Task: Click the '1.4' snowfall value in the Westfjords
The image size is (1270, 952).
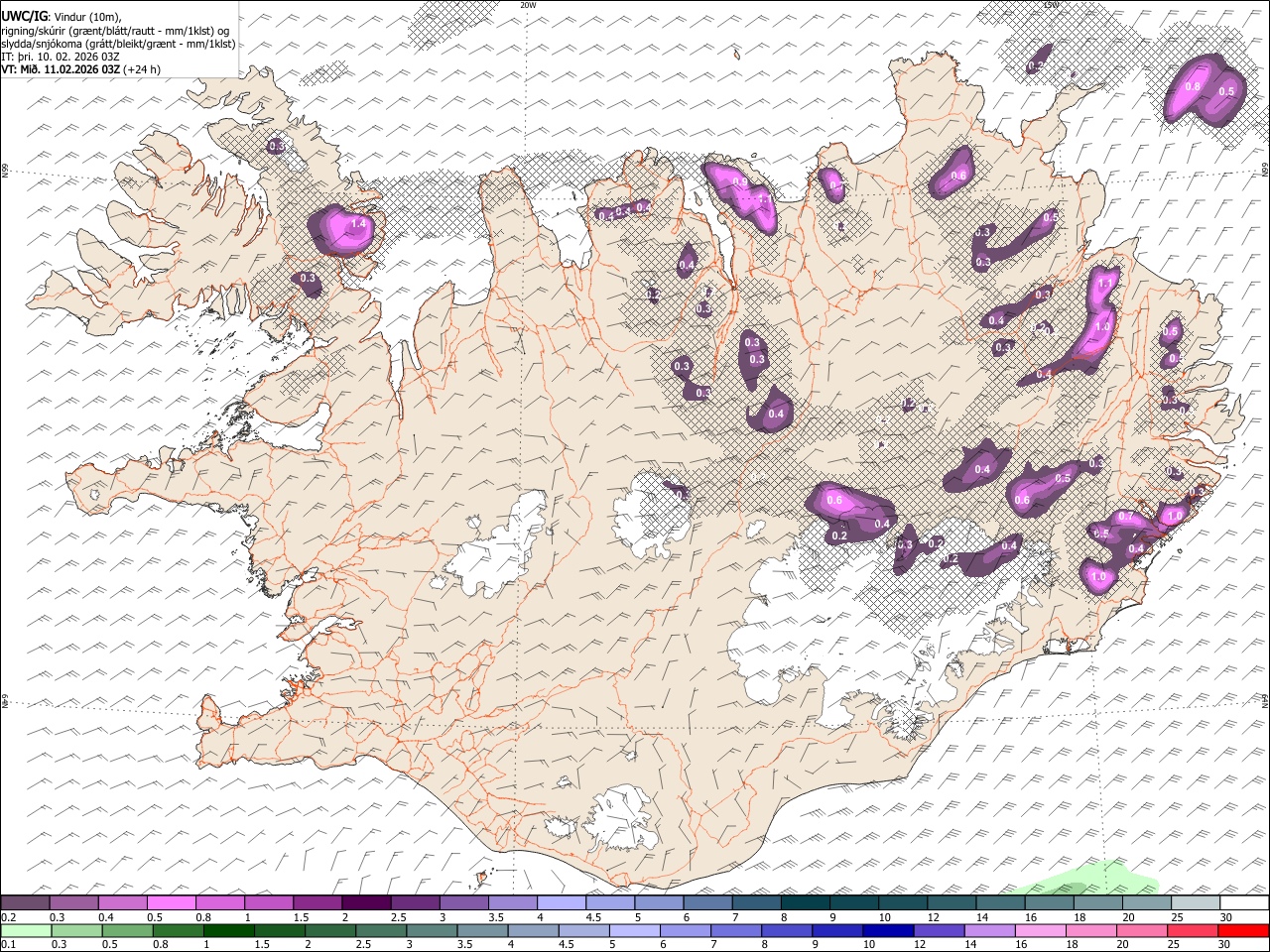Action: [359, 224]
